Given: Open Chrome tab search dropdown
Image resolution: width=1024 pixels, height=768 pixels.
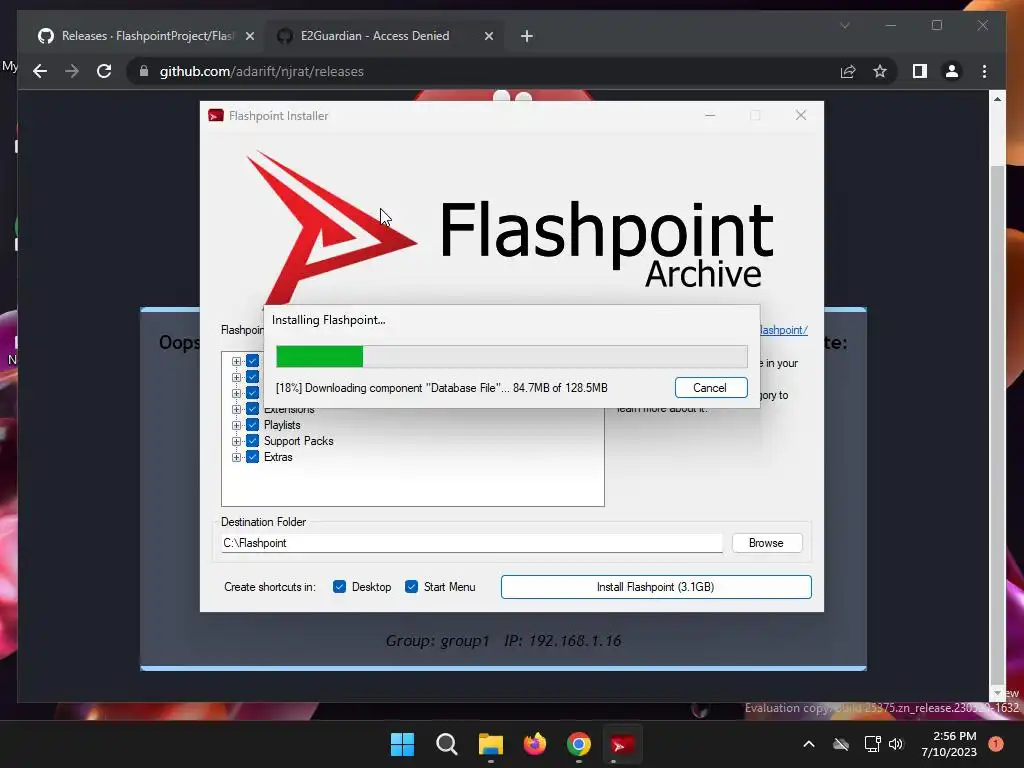Looking at the screenshot, I should pyautogui.click(x=844, y=25).
